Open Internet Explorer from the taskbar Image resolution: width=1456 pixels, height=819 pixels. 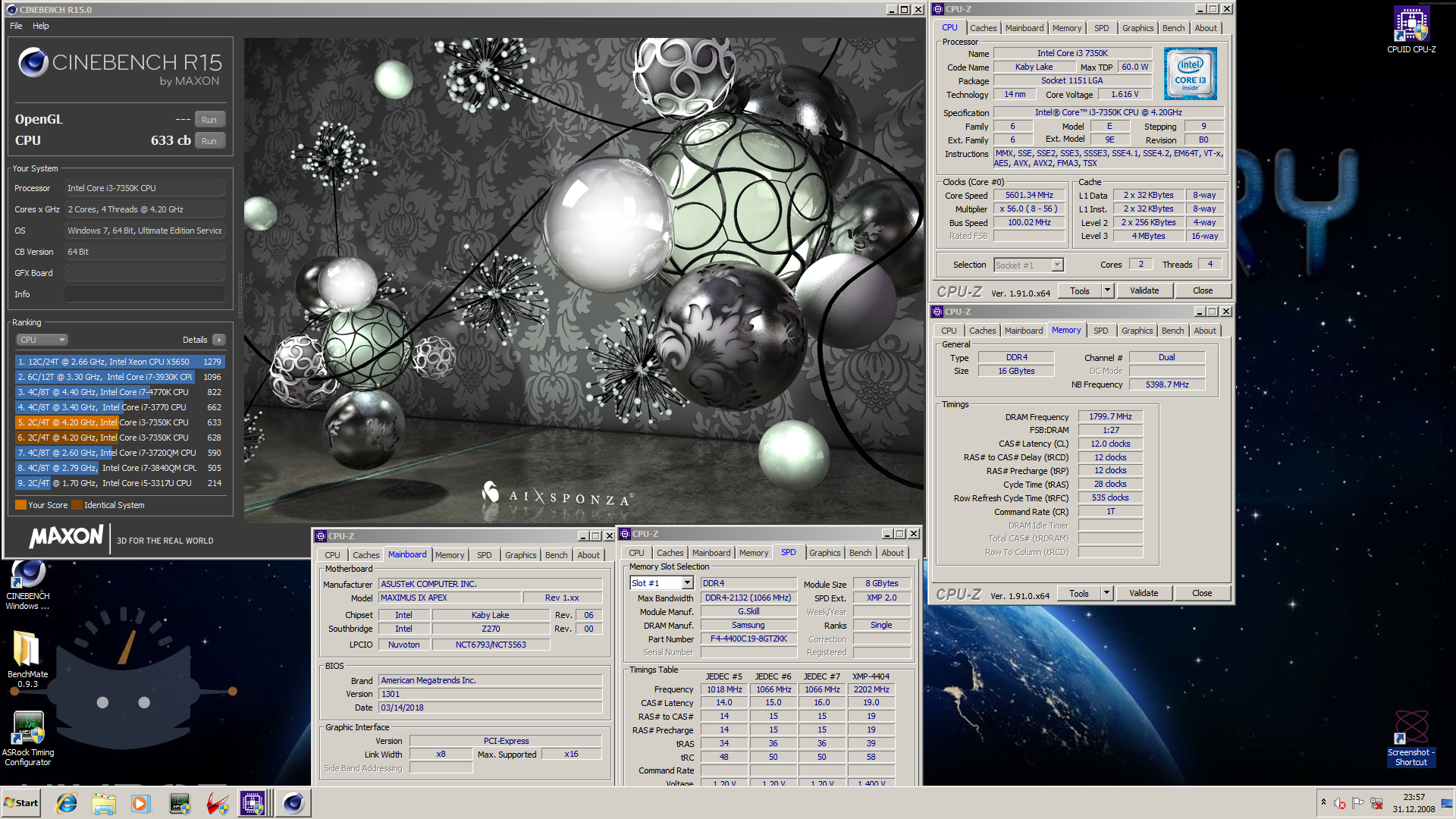click(x=67, y=803)
